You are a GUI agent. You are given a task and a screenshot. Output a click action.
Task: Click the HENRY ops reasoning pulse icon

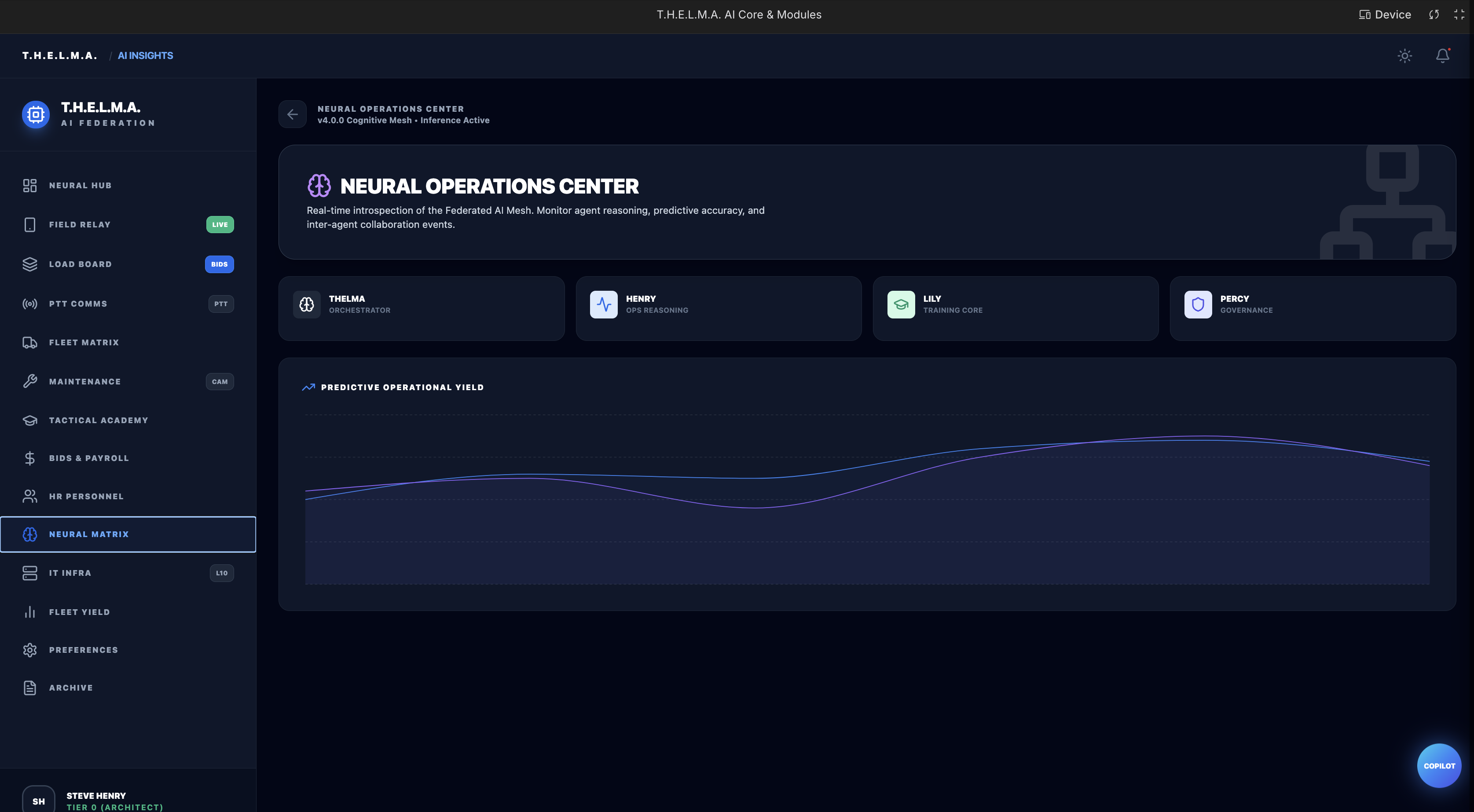[x=604, y=304]
